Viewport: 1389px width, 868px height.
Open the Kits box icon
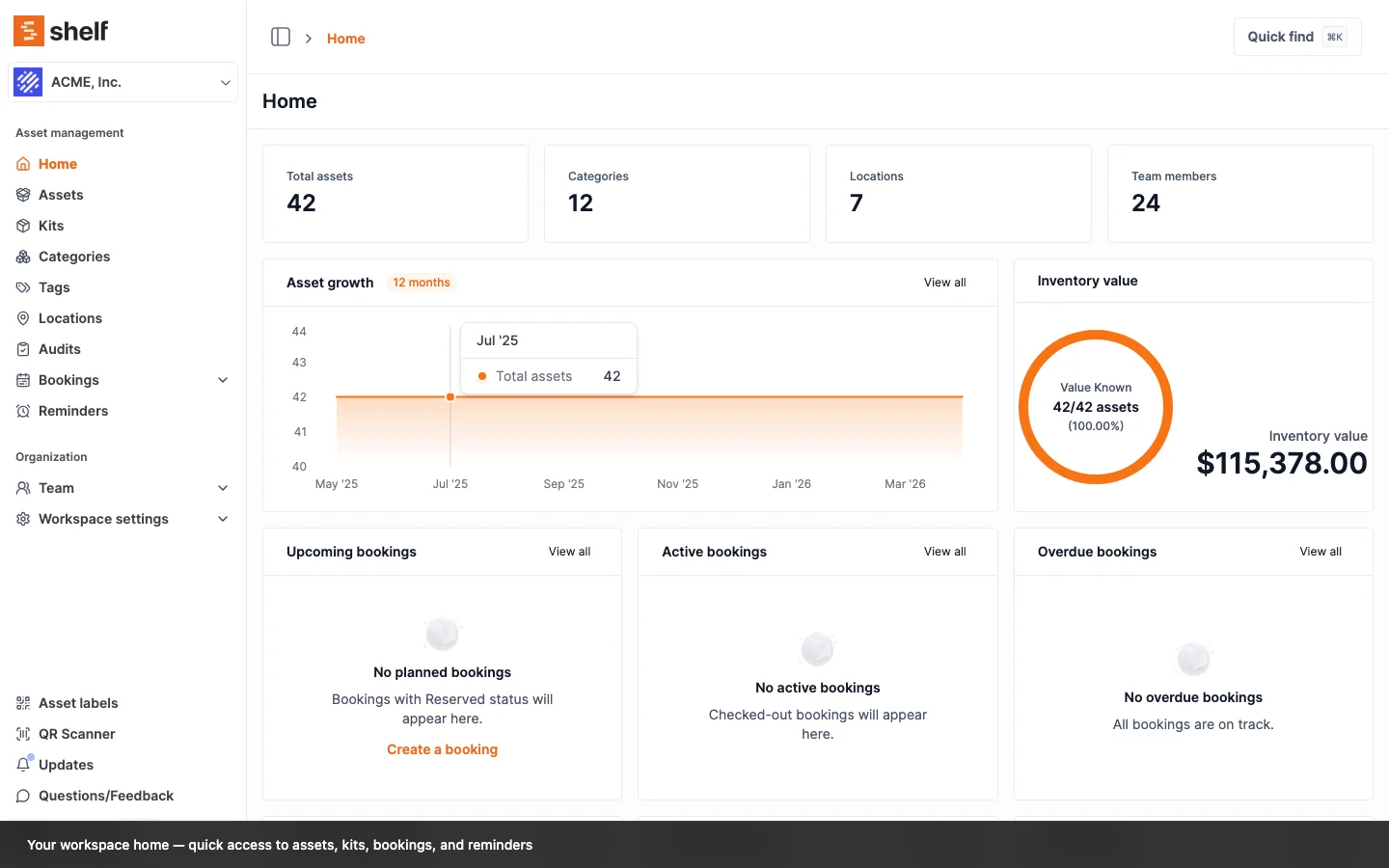coord(23,226)
